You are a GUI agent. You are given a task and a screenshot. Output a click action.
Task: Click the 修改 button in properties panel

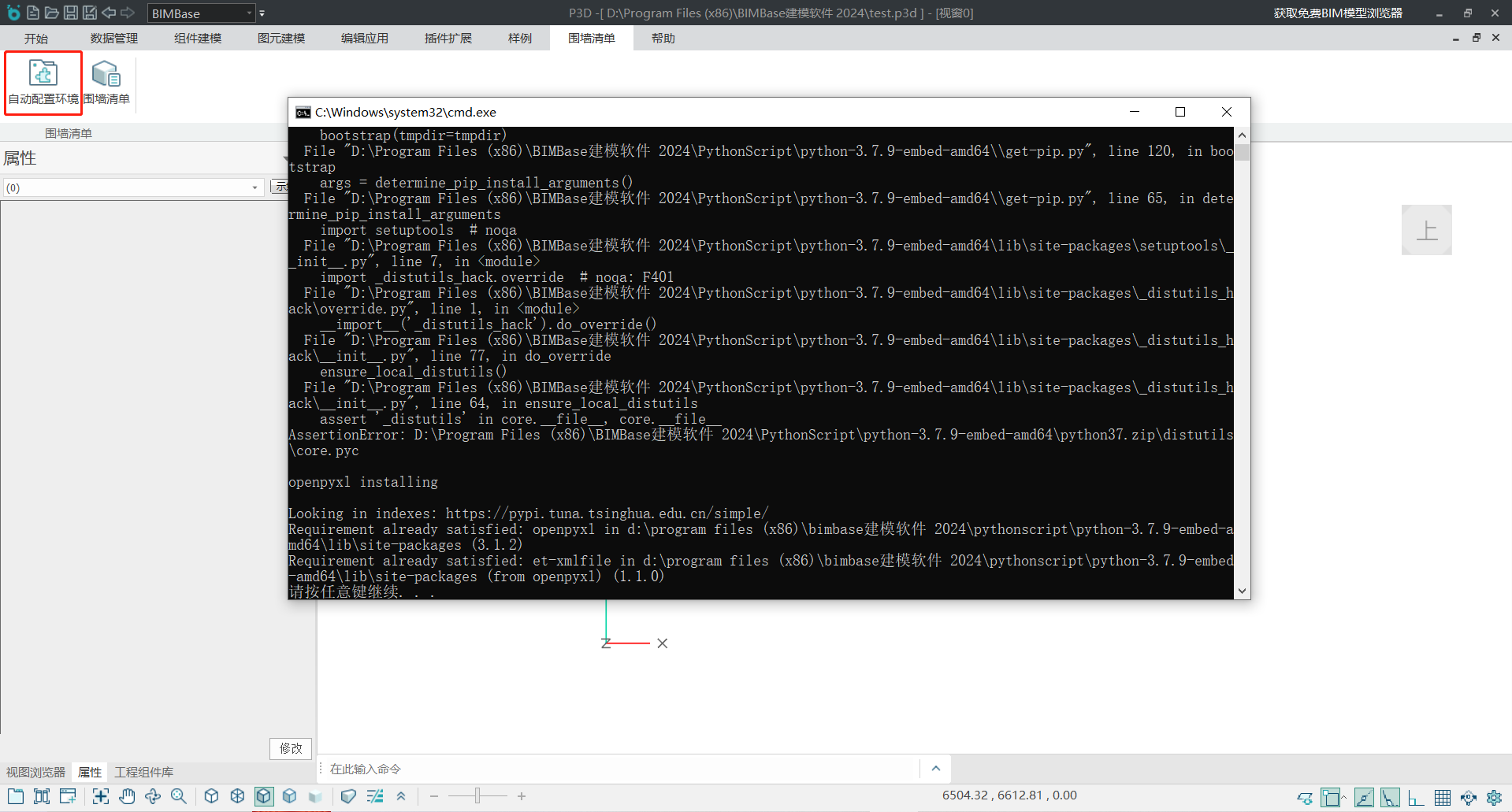291,748
